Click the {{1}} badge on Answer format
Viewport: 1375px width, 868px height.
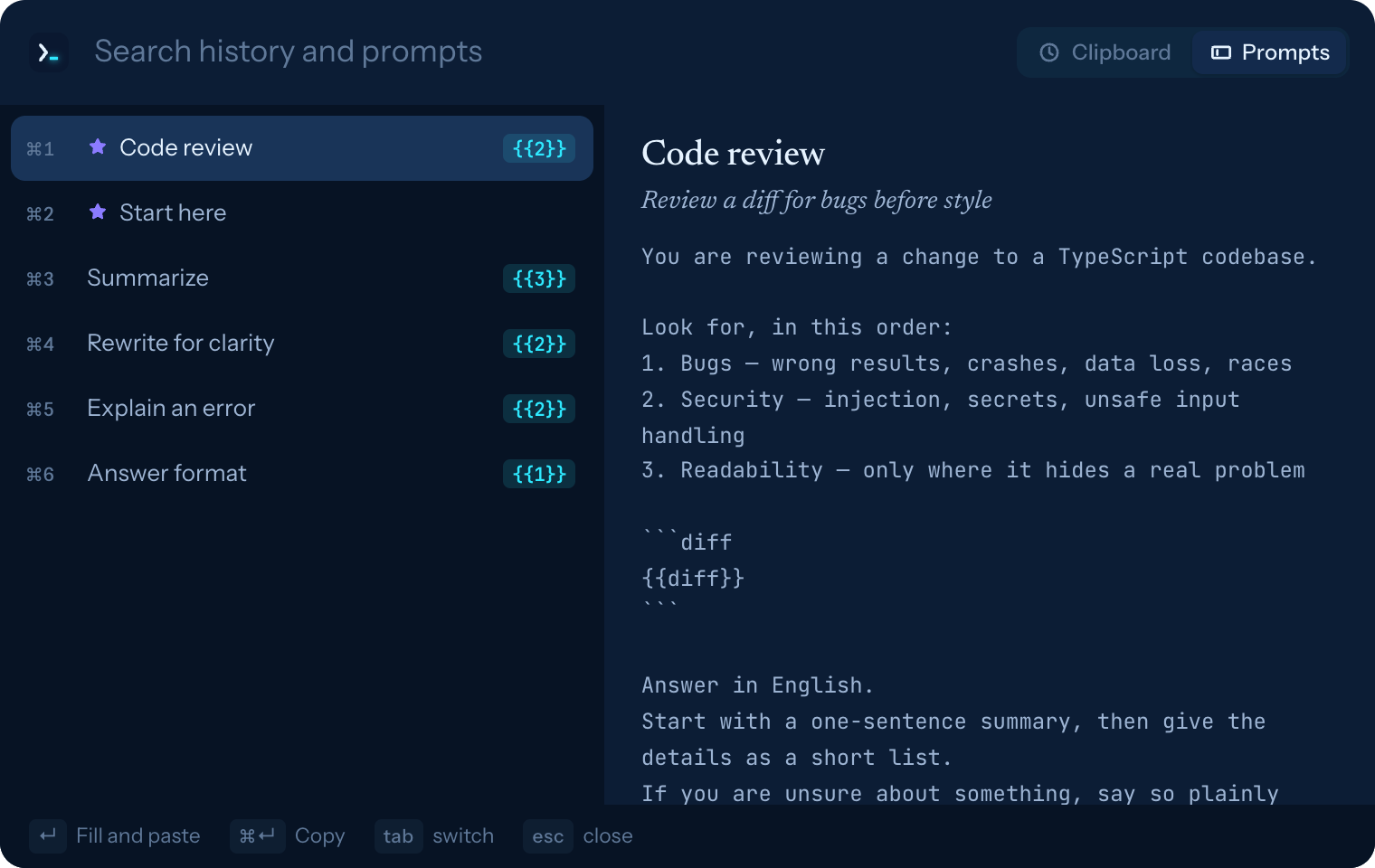click(539, 474)
